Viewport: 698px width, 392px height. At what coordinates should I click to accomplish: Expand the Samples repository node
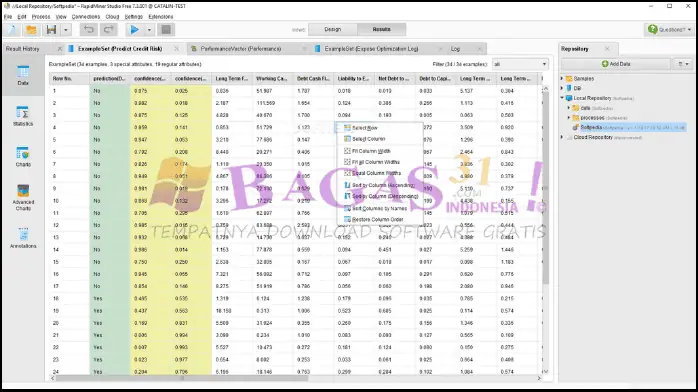[x=562, y=78]
